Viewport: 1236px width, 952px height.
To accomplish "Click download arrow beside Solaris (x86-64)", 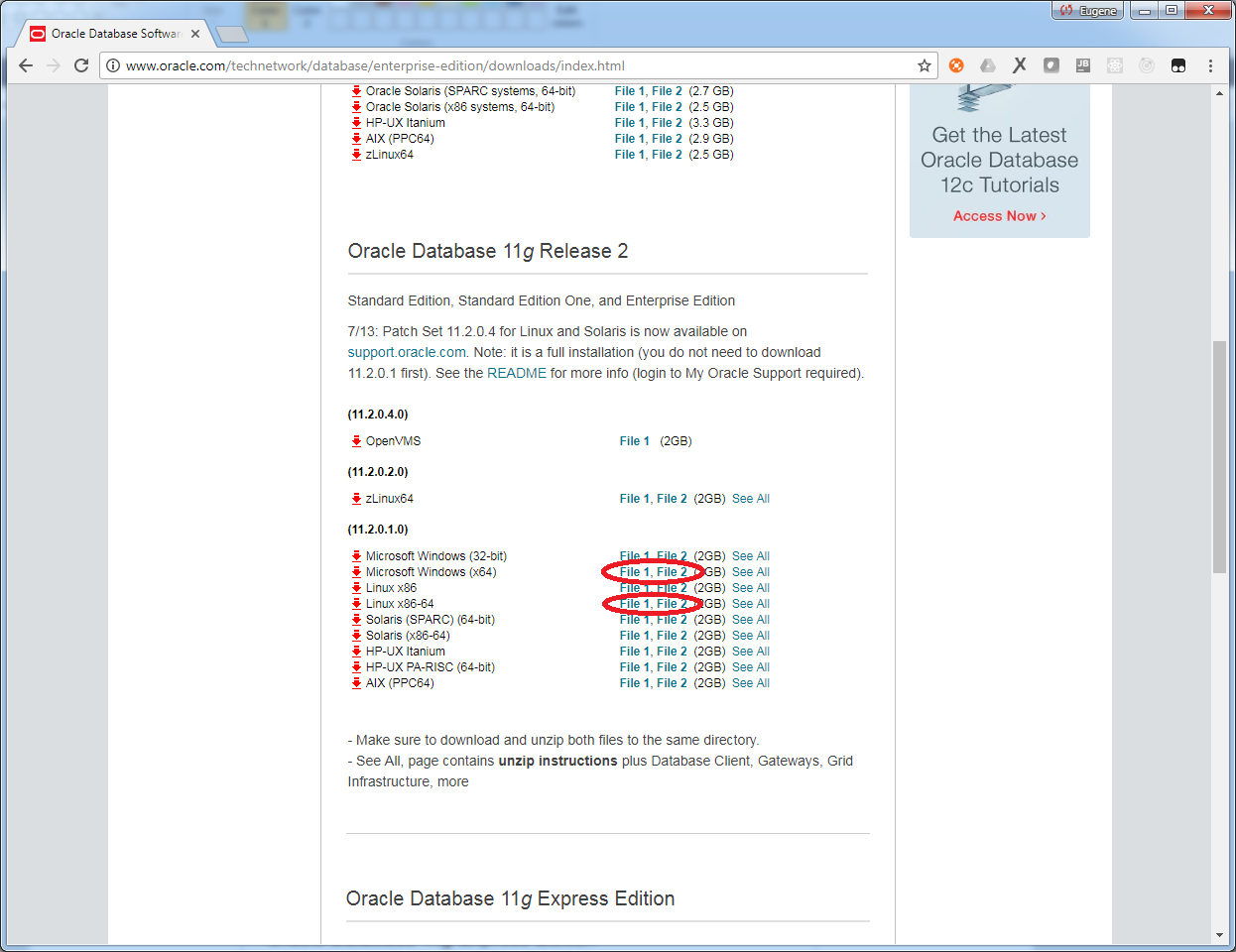I will point(356,636).
